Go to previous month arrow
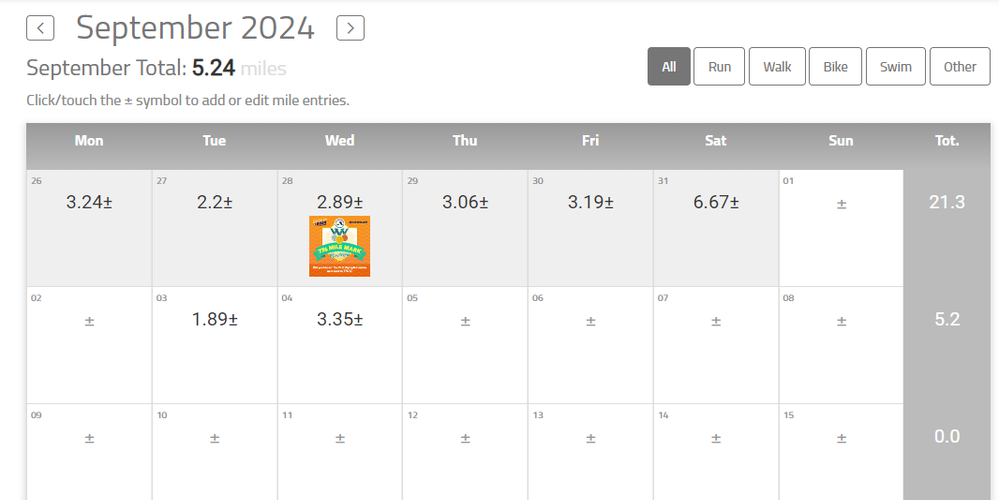 (x=40, y=28)
